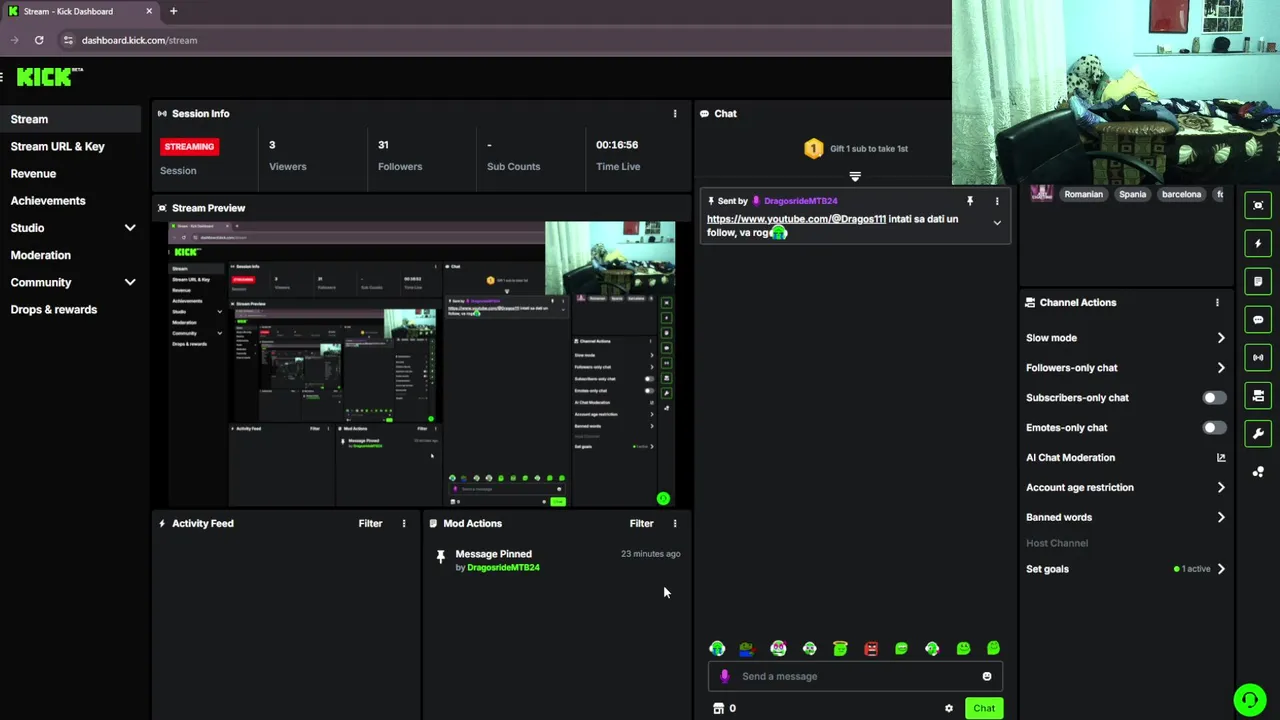Image resolution: width=1280 pixels, height=720 pixels.
Task: Toggle Subscribers-only chat switch
Action: [1213, 397]
